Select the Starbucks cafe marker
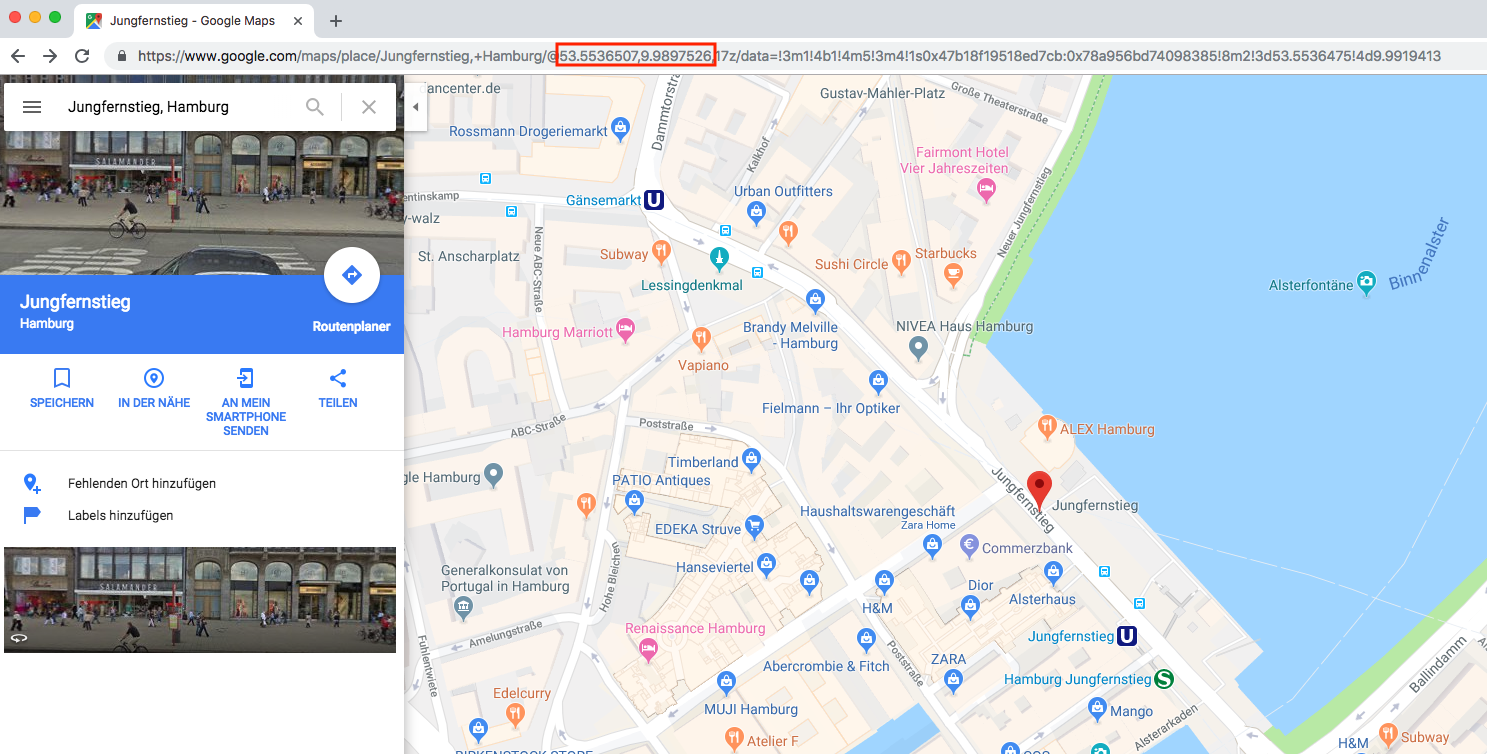The width and height of the screenshot is (1487, 754). (x=954, y=272)
